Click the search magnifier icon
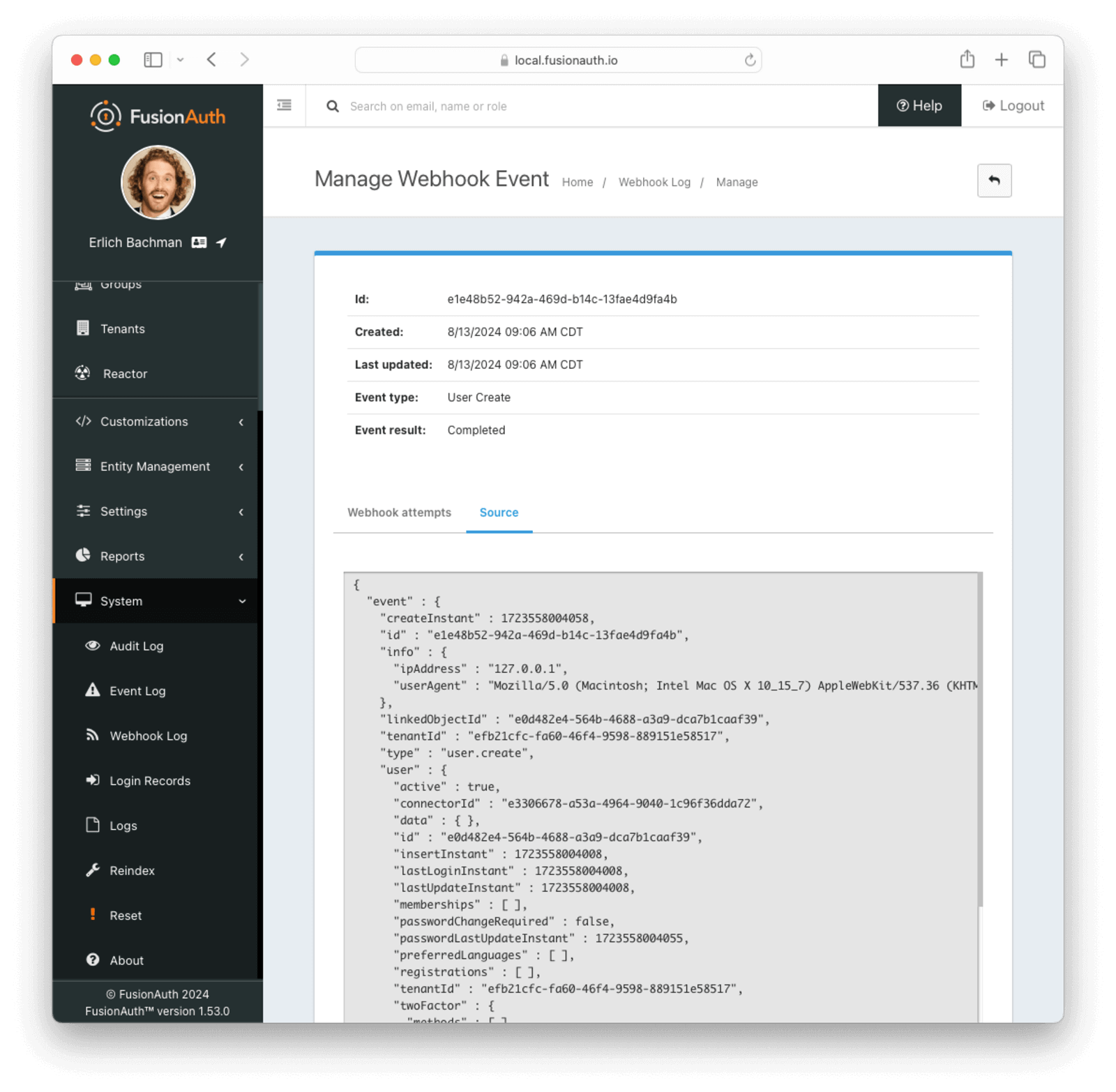 (333, 106)
